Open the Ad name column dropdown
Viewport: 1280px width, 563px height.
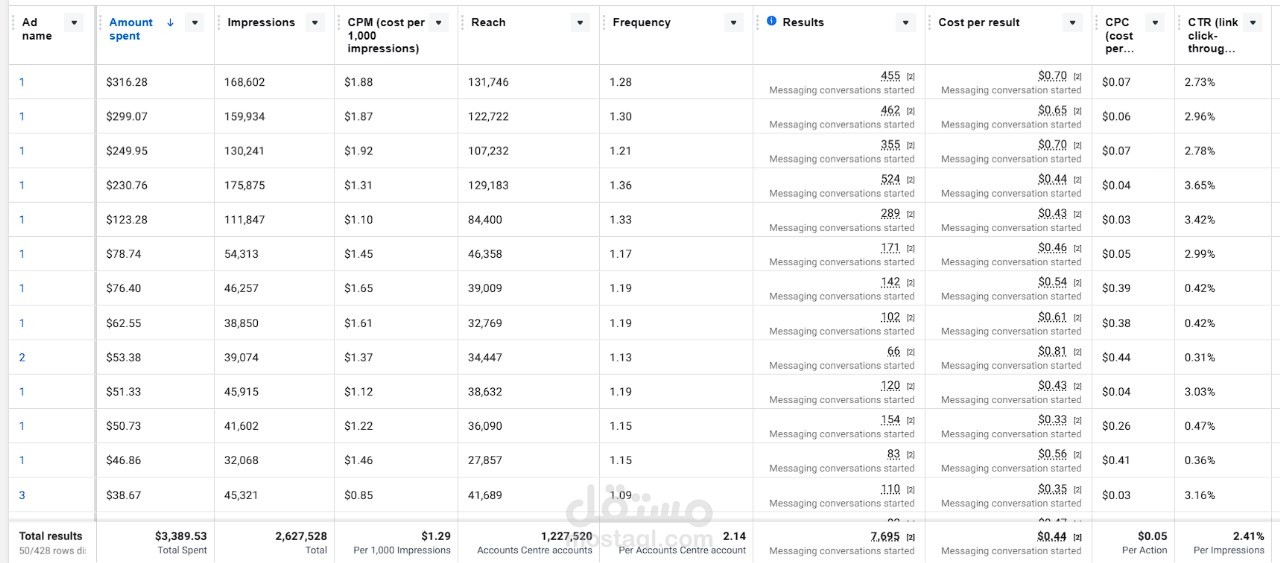73,22
